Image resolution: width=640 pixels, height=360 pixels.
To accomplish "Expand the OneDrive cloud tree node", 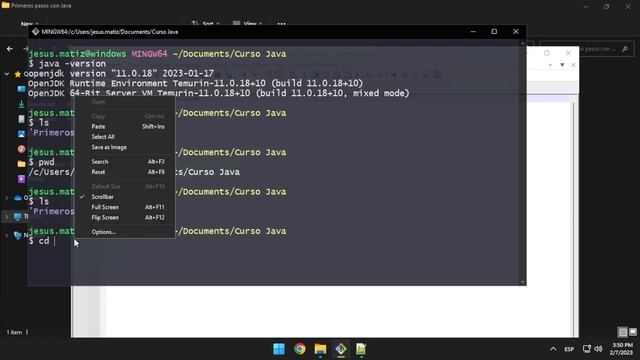I will pos(7,198).
